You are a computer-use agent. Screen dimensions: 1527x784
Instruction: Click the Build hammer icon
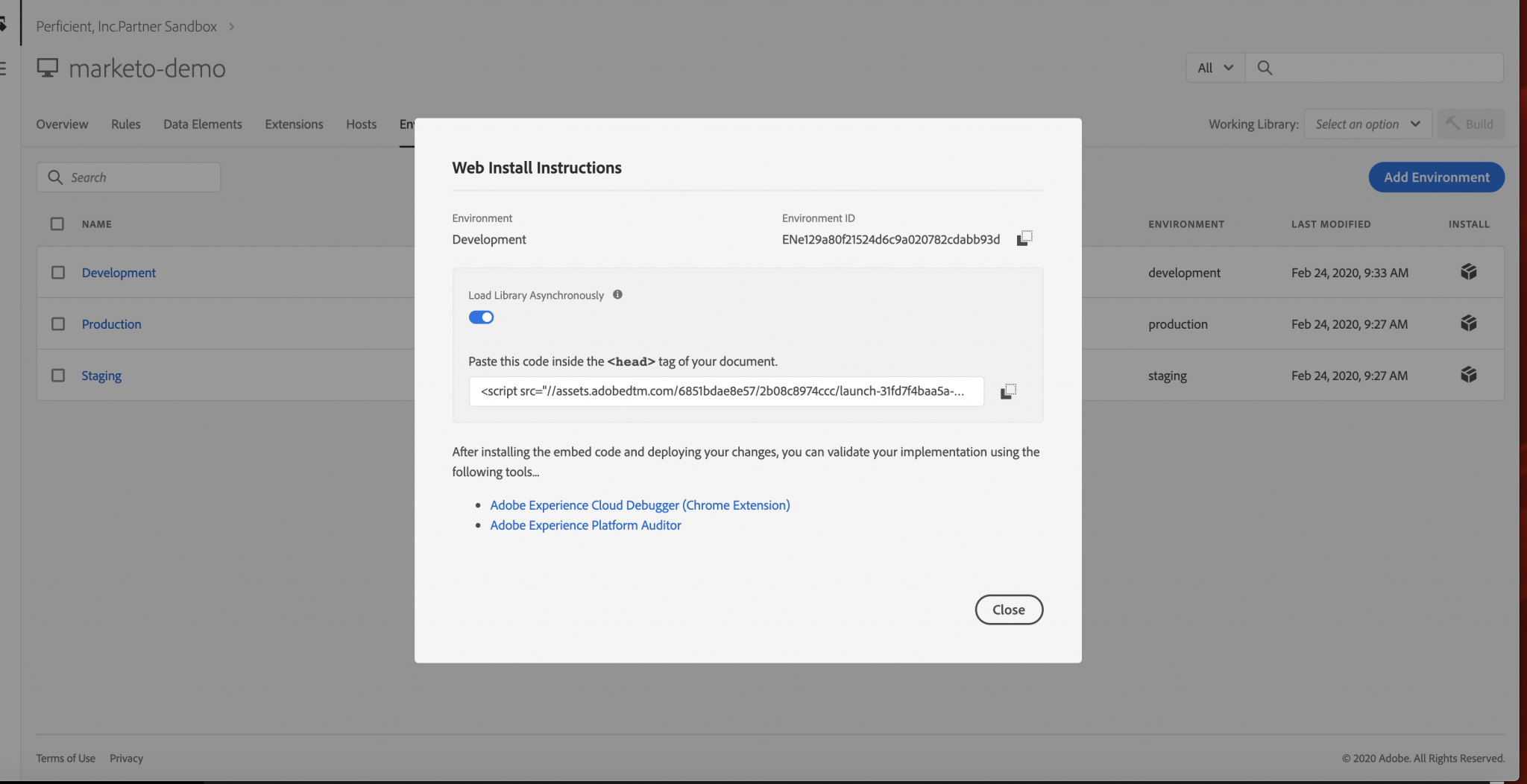click(x=1452, y=124)
